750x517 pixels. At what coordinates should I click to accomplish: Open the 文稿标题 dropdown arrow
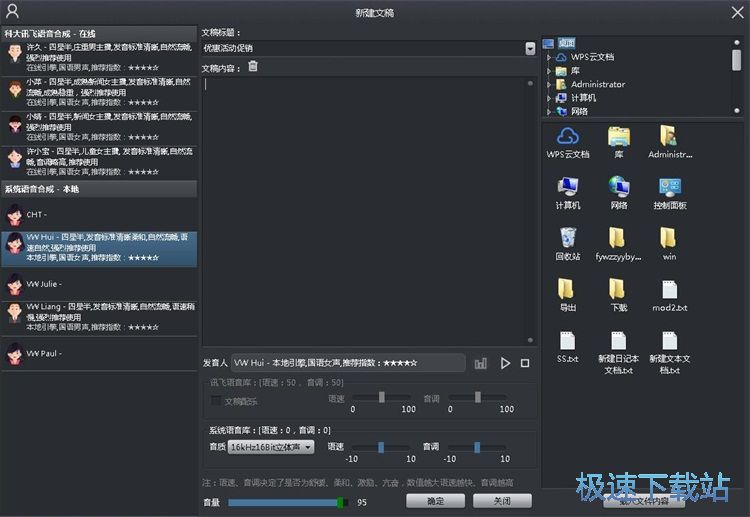pos(530,48)
